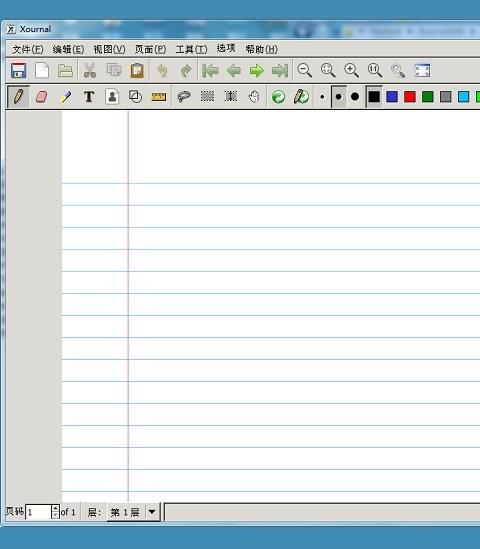Click the Undo arrow
The height and width of the screenshot is (549, 480).
click(x=162, y=70)
